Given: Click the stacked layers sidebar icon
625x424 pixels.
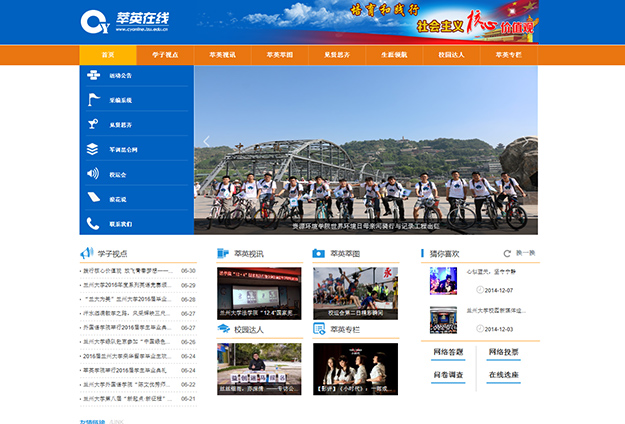Looking at the screenshot, I should (93, 149).
